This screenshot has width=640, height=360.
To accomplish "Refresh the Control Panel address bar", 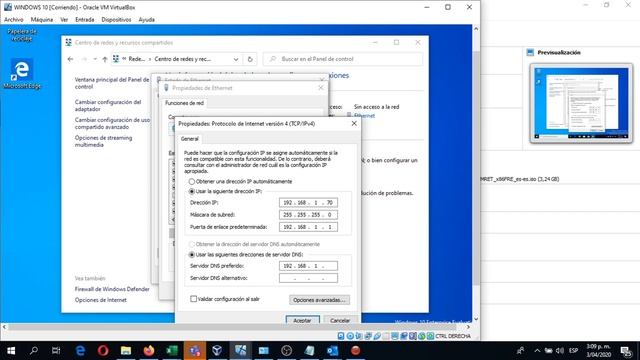I will pyautogui.click(x=250, y=59).
